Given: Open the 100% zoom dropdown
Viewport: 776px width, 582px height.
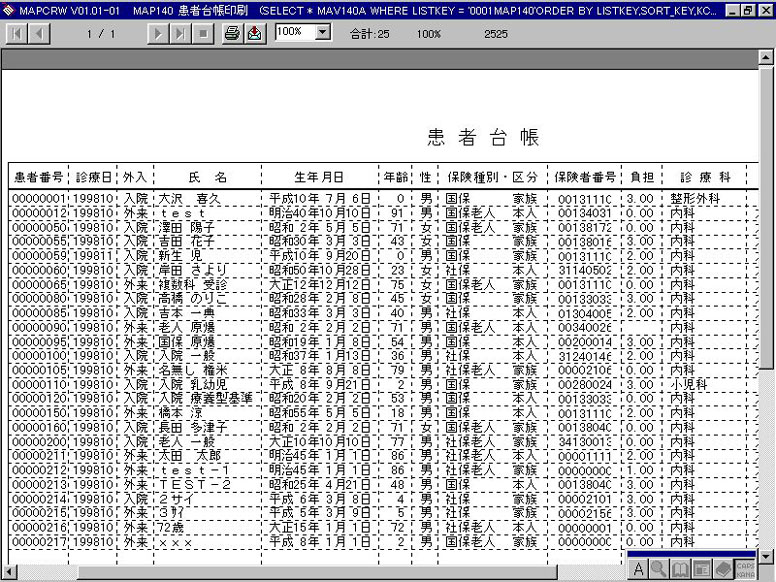Looking at the screenshot, I should 322,32.
